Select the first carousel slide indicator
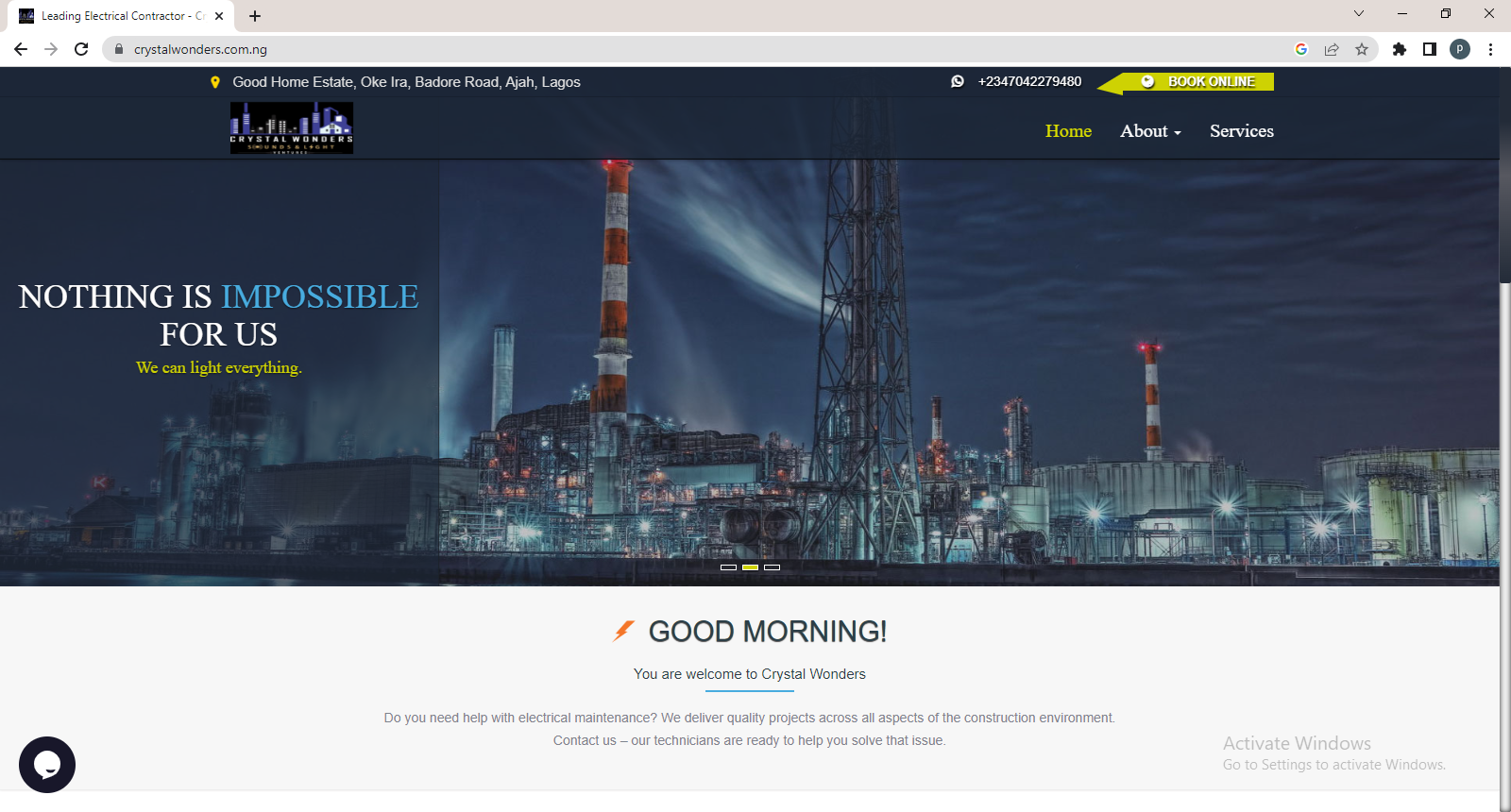1511x812 pixels. [x=728, y=567]
